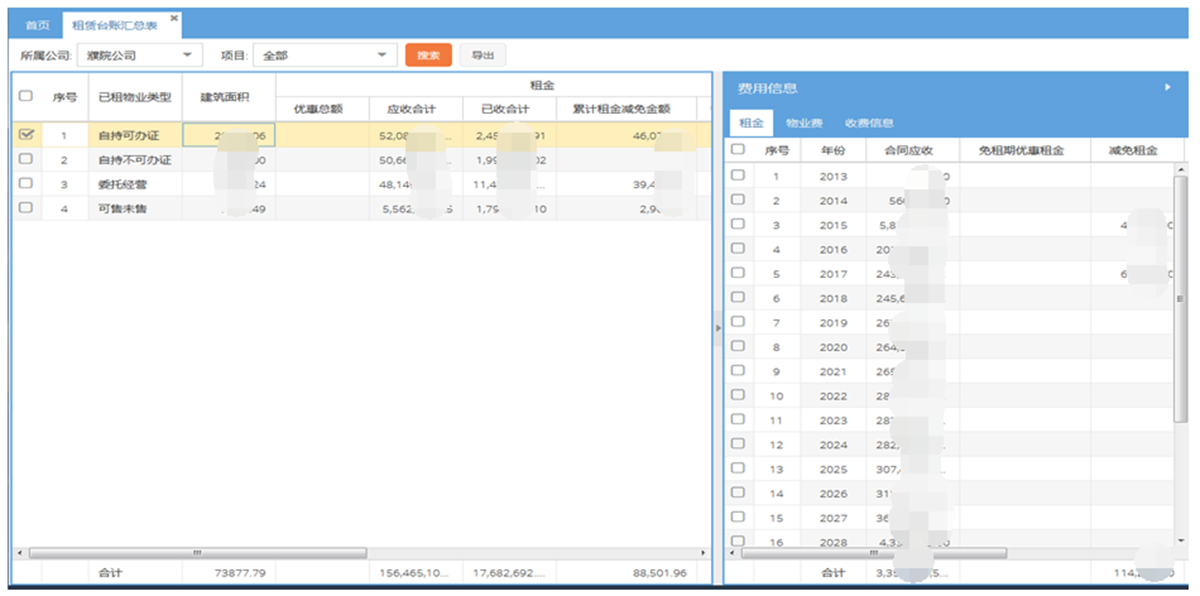The image size is (1200, 596).
Task: Select the 可售未售 cell
Action: point(135,208)
